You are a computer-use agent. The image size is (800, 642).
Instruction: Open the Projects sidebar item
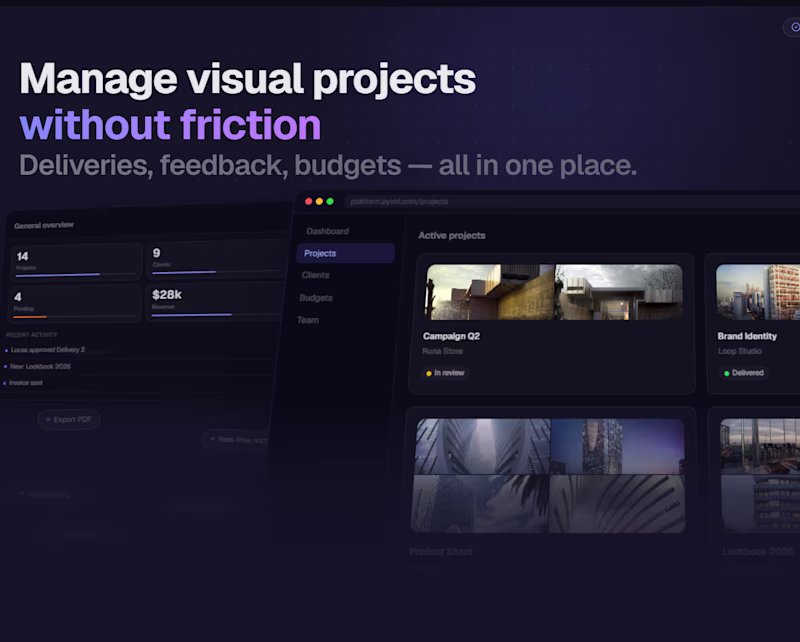pos(345,253)
